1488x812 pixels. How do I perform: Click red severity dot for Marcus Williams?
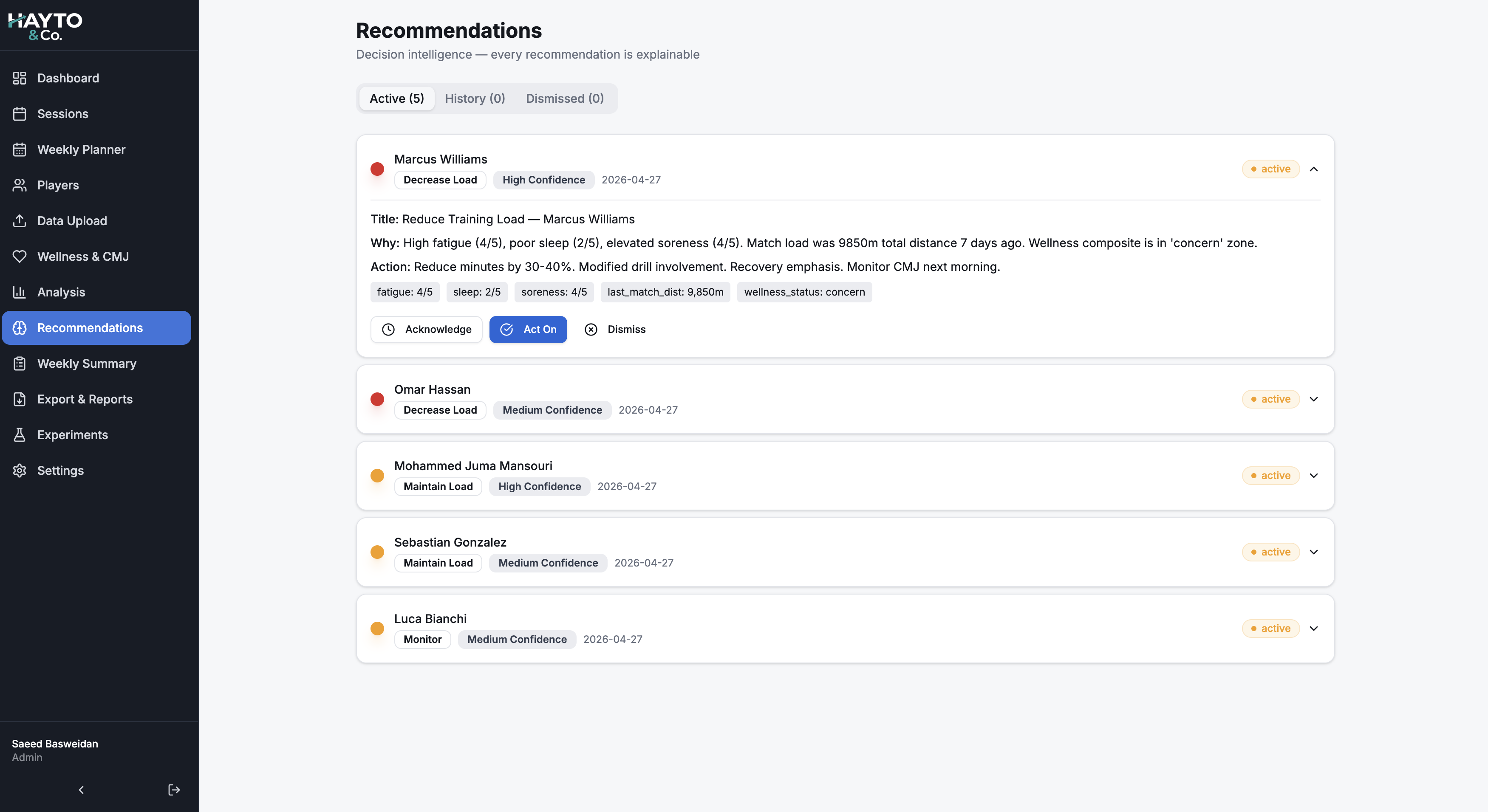point(377,169)
